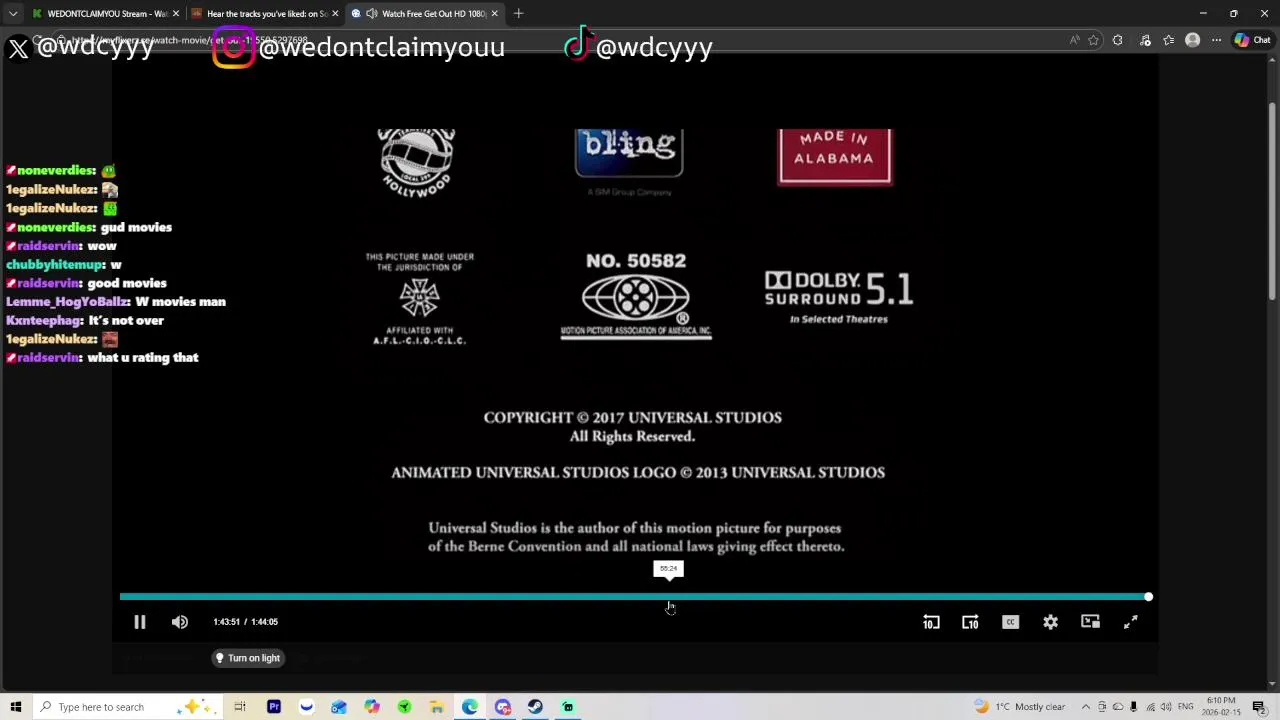Image resolution: width=1280 pixels, height=720 pixels.
Task: Pause the movie playback
Action: tap(140, 622)
